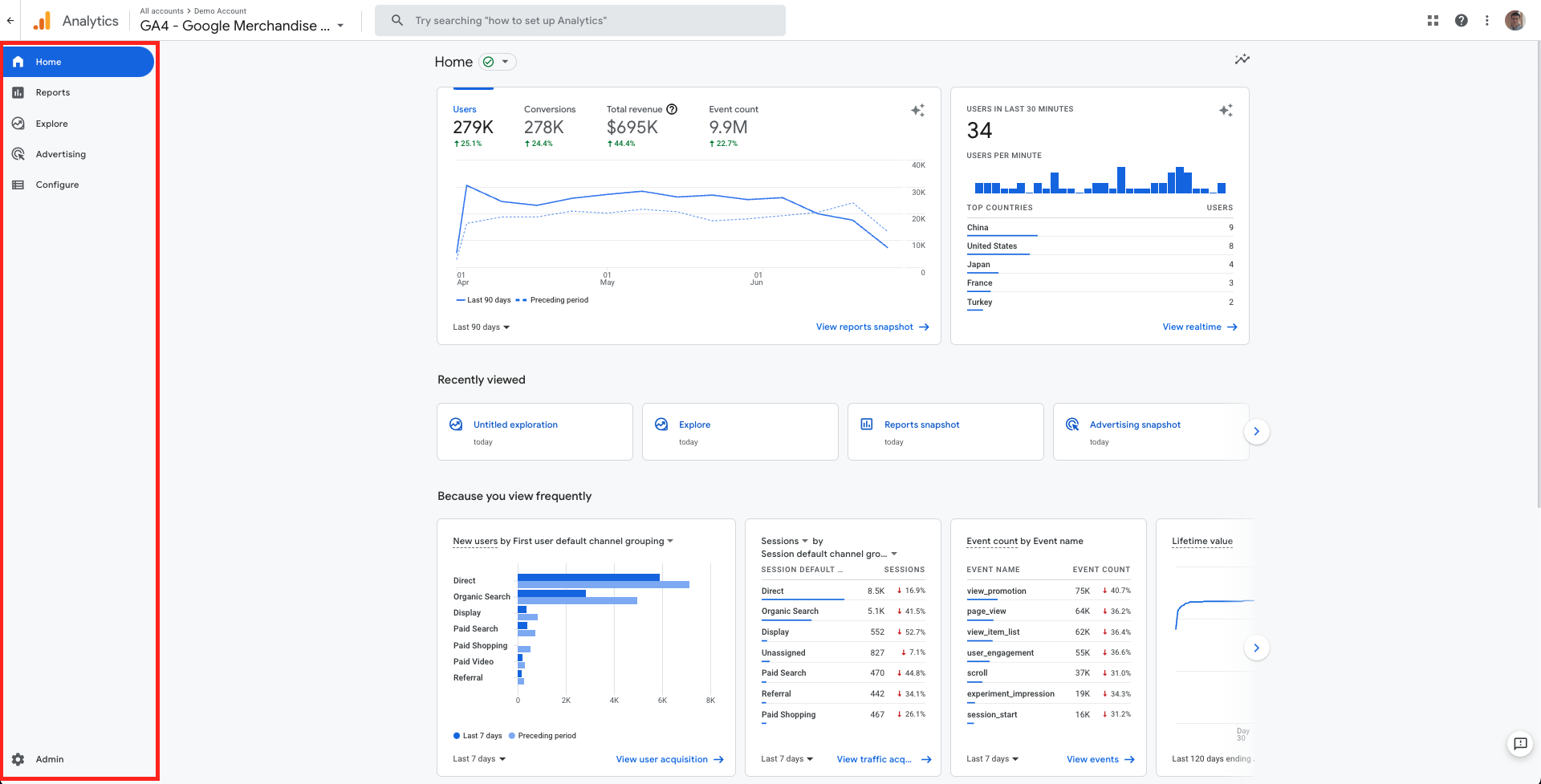Click Total revenue help info icon
The height and width of the screenshot is (784, 1541).
(x=672, y=109)
